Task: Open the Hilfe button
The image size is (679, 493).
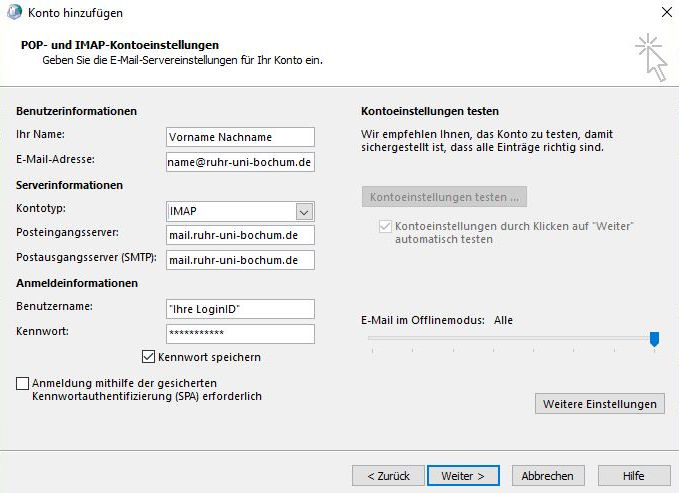Action: click(x=633, y=476)
